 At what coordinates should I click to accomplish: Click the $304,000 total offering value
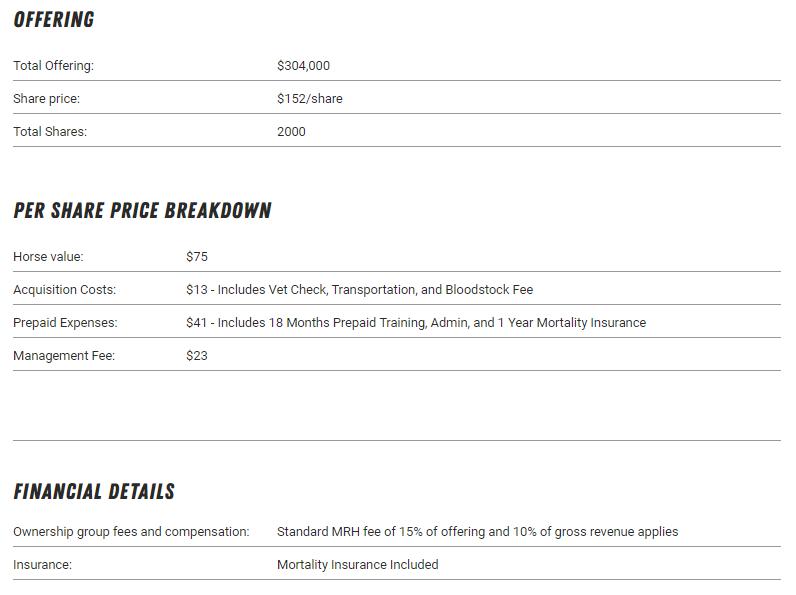tap(303, 66)
